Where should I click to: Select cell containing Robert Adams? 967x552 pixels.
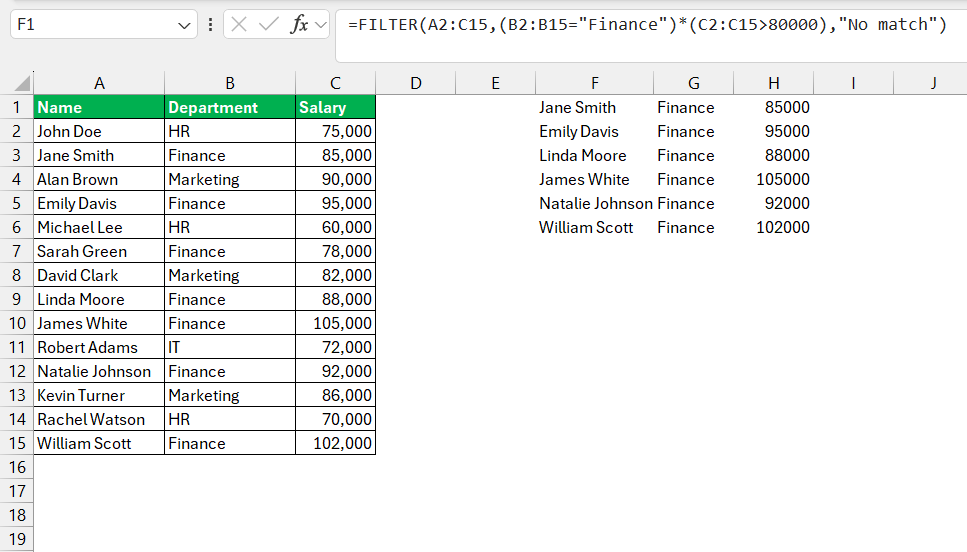click(99, 347)
